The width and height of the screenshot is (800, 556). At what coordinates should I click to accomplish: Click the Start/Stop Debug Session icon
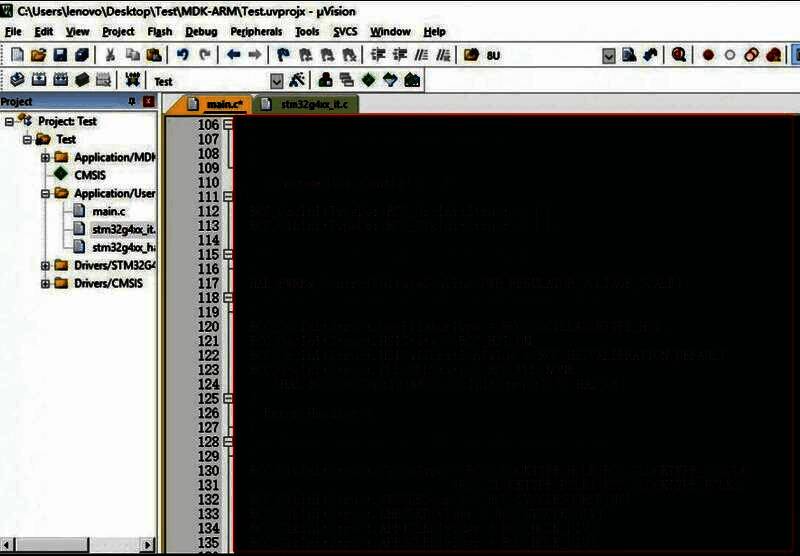click(x=679, y=56)
